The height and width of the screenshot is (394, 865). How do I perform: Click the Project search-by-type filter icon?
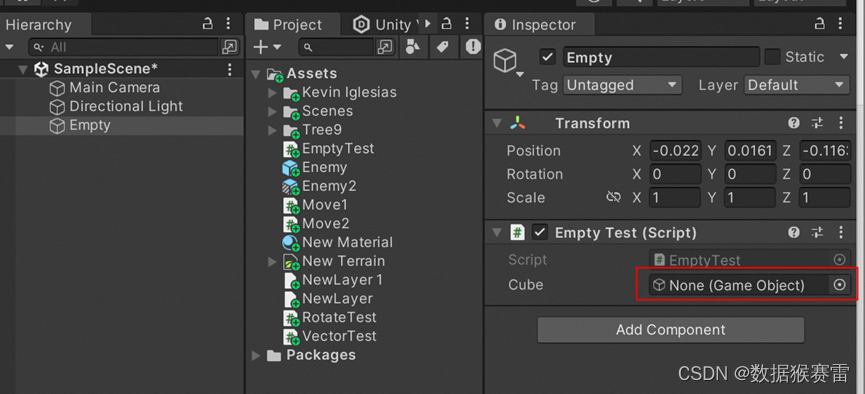pos(413,47)
